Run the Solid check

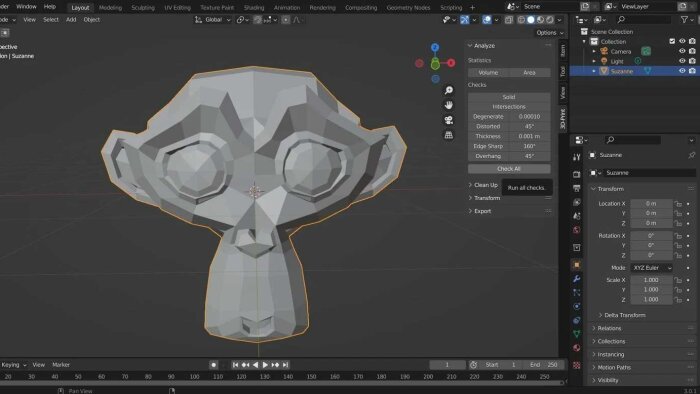(x=509, y=97)
